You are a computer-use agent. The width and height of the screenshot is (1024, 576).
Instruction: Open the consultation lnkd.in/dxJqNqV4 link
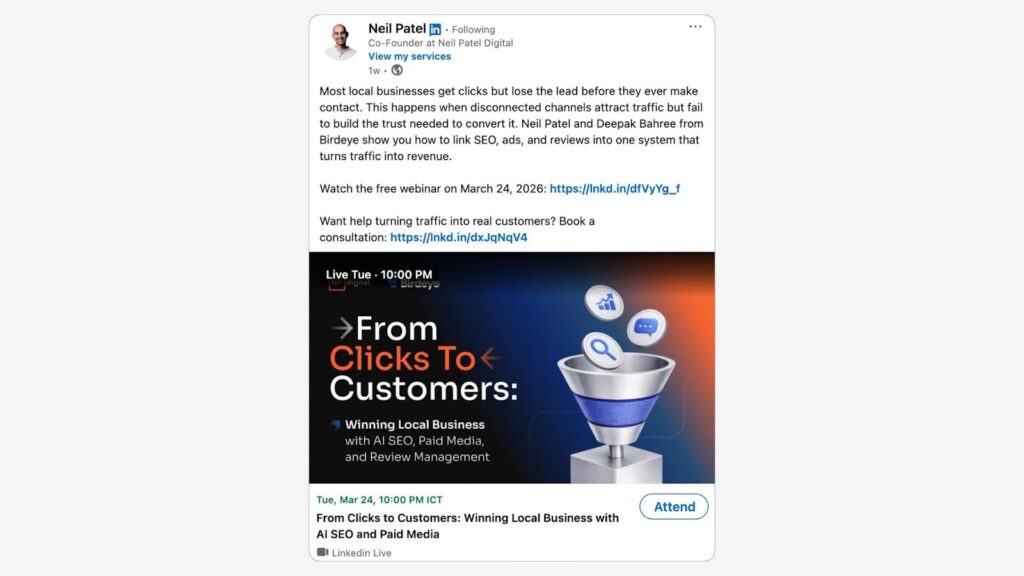click(x=458, y=237)
